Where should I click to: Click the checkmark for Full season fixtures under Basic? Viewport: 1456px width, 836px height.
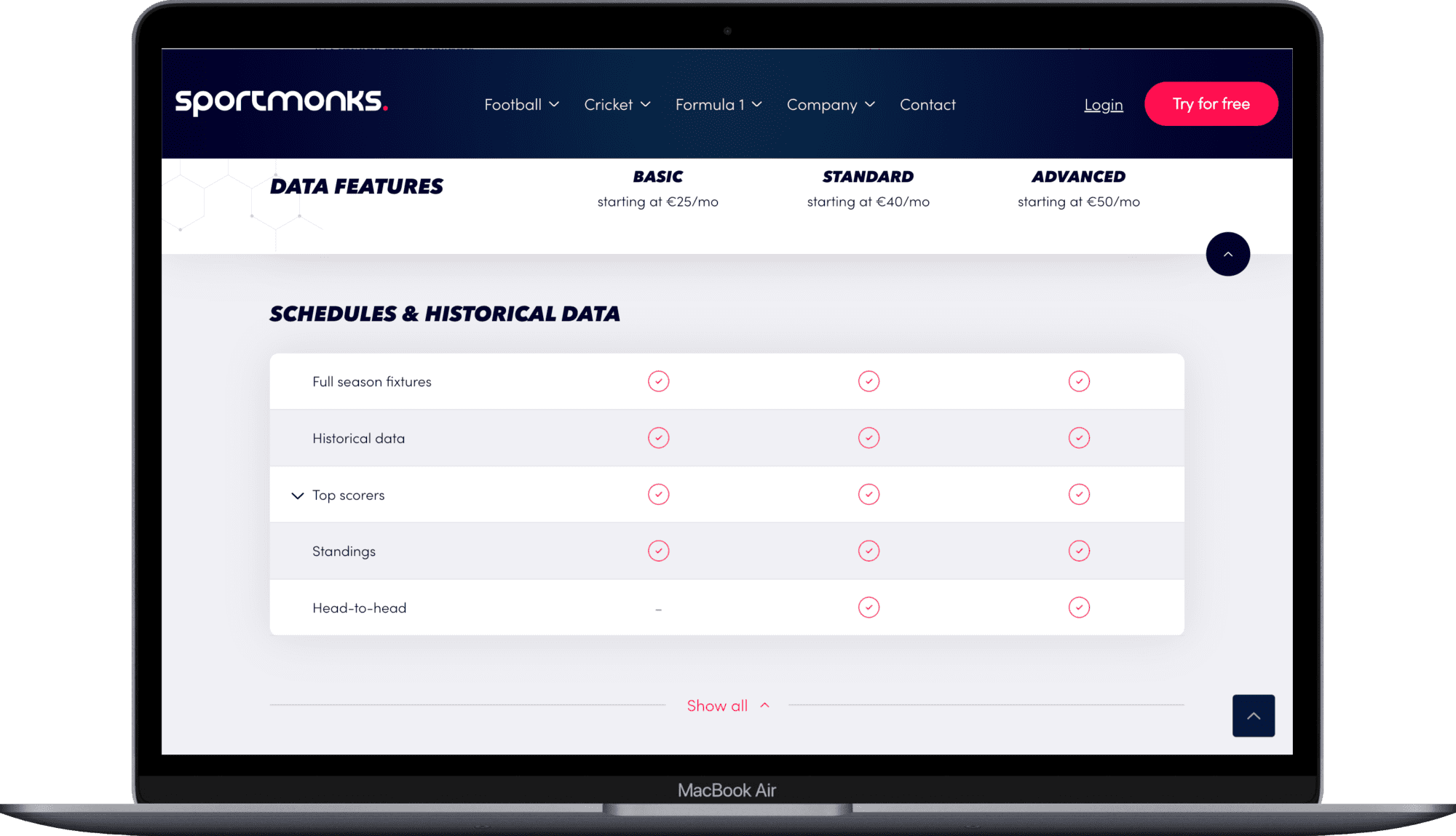(658, 381)
